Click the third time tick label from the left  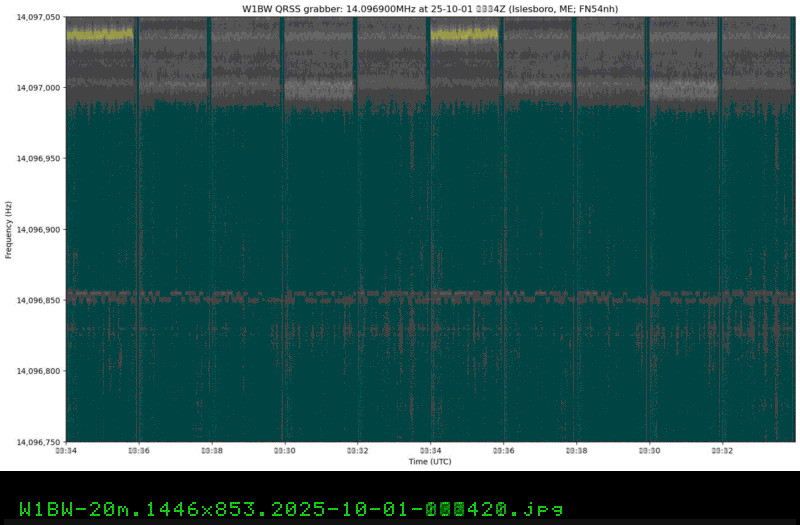click(x=212, y=451)
